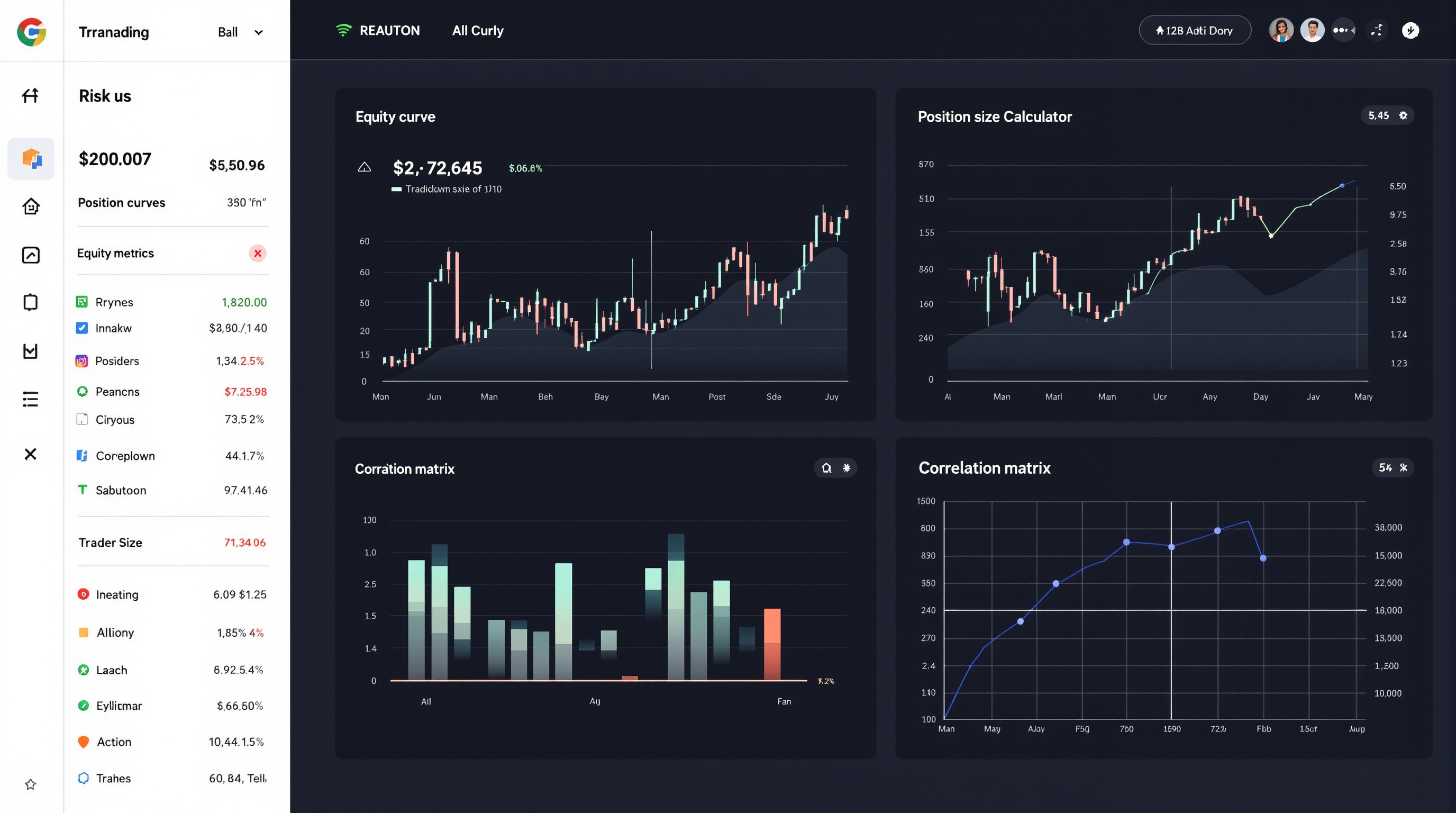
Task: Click the orange bar in Corration matrix chart
Action: click(x=772, y=644)
